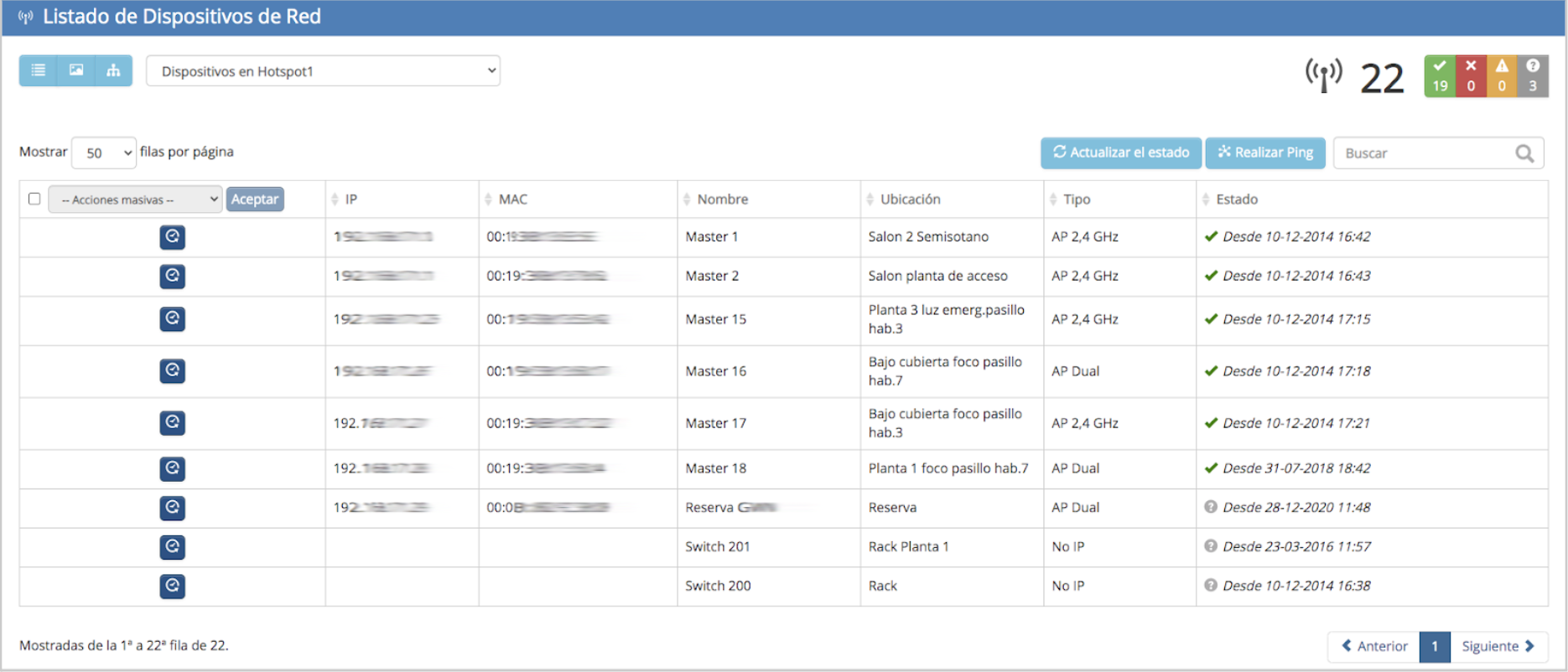The image size is (1568, 672).
Task: Sort table by Estado column
Action: tap(1236, 199)
